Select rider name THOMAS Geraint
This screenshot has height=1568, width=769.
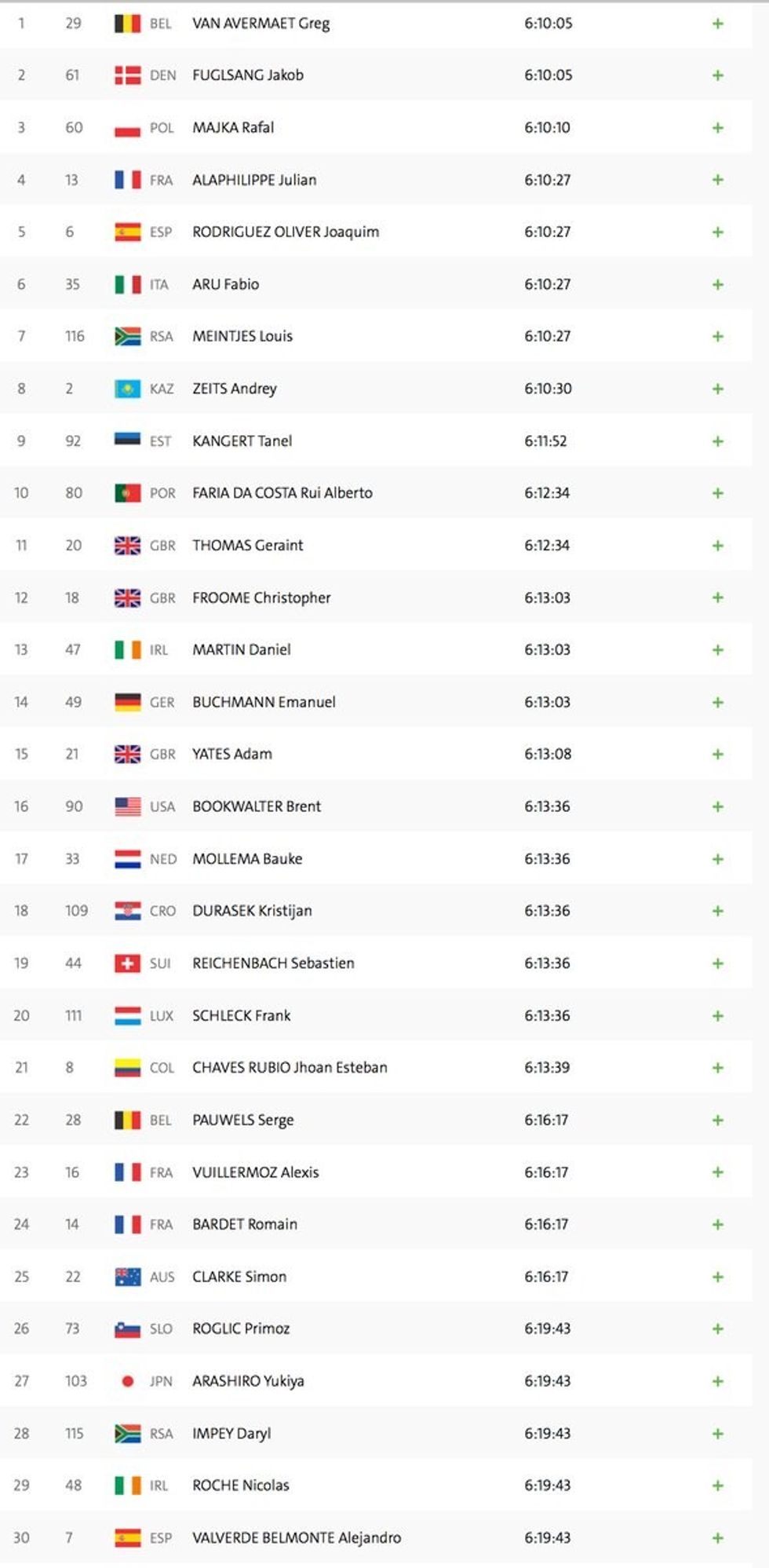pos(247,545)
